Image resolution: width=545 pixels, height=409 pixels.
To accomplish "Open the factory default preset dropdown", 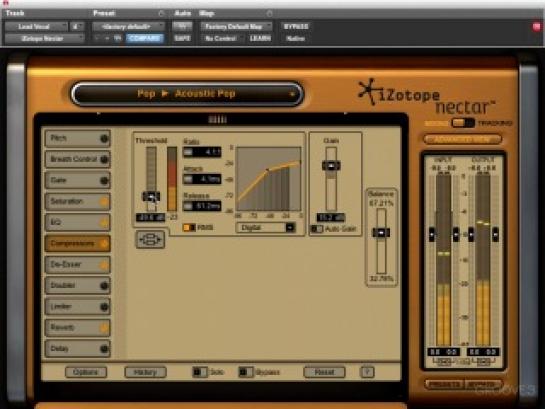I will (x=128, y=27).
